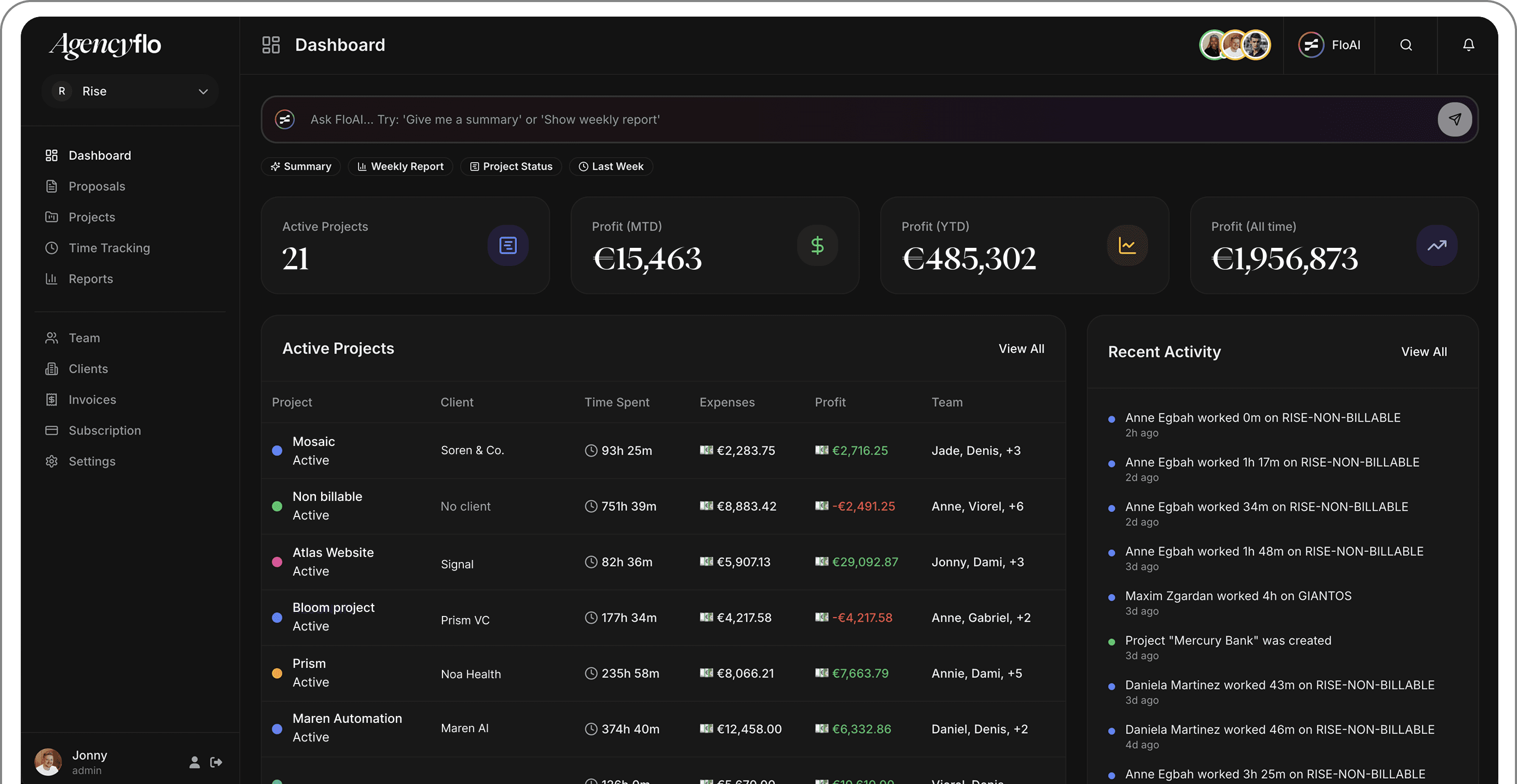The width and height of the screenshot is (1517, 784).
Task: Click the dollar icon on the Profit MTD card
Action: coord(818,245)
